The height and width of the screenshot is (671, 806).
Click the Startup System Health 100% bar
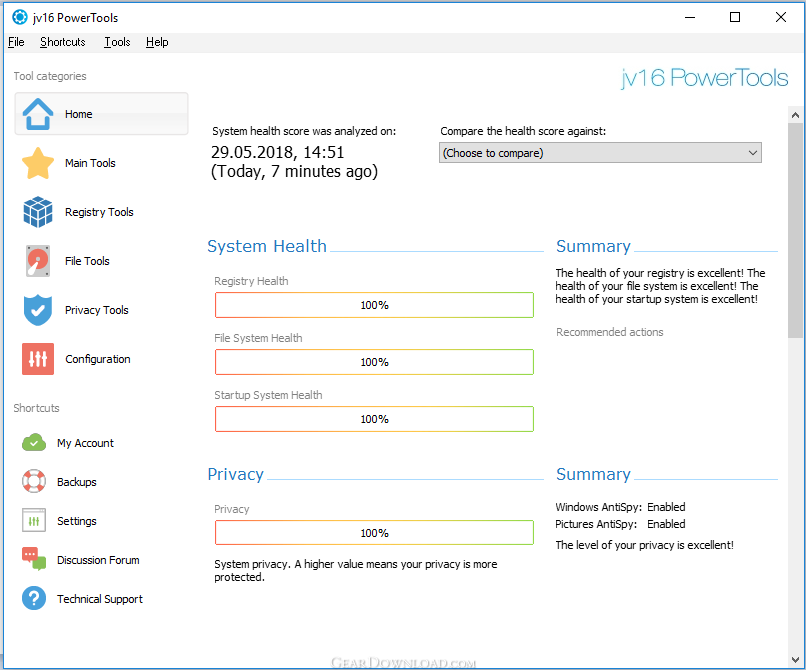pos(374,419)
